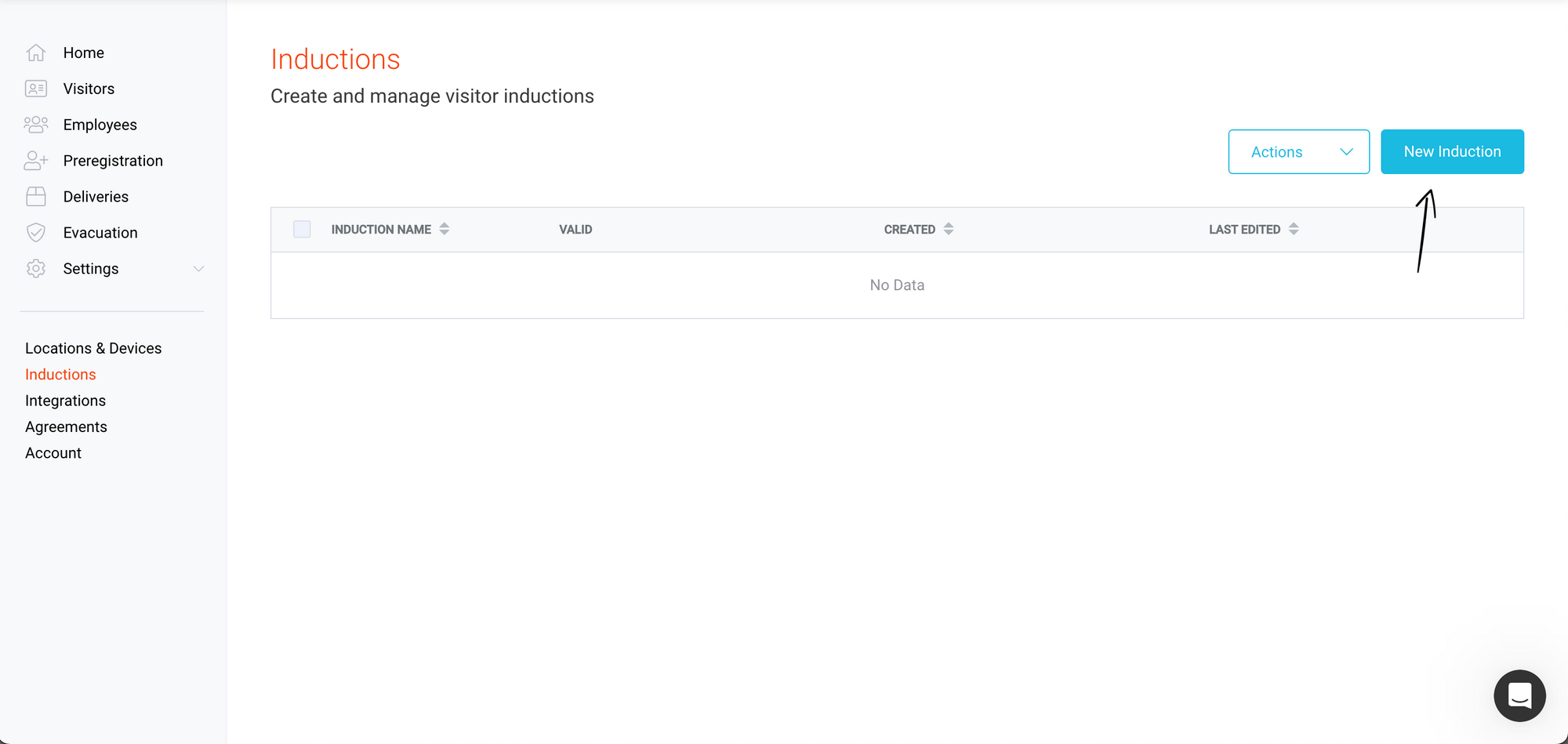Click the Settings gear icon
This screenshot has width=1568, height=744.
click(x=36, y=268)
